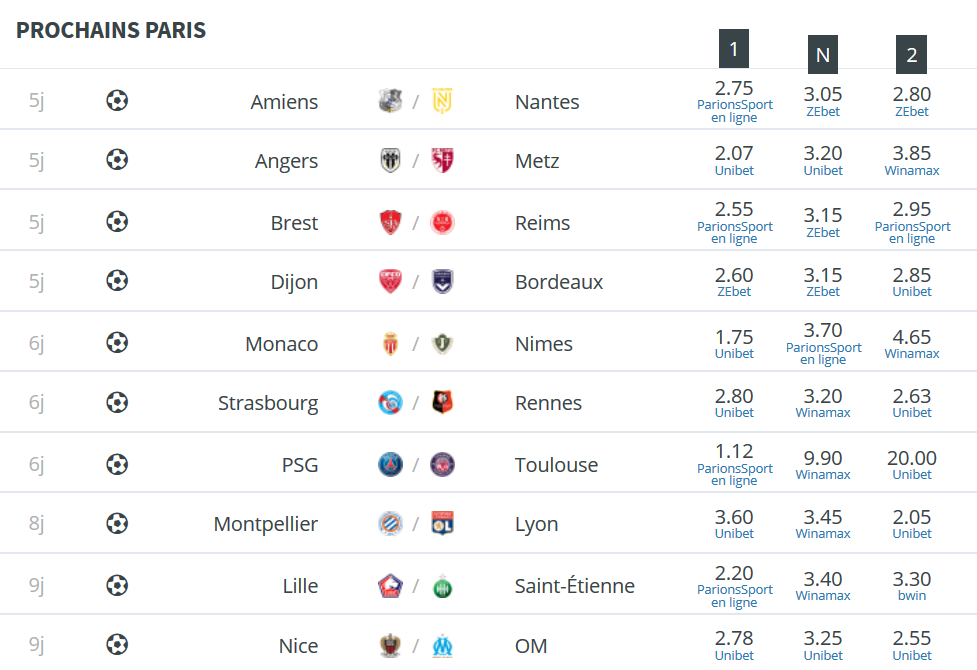Open 3.85 Winamax odds for Metz
The height and width of the screenshot is (670, 977).
click(x=912, y=160)
